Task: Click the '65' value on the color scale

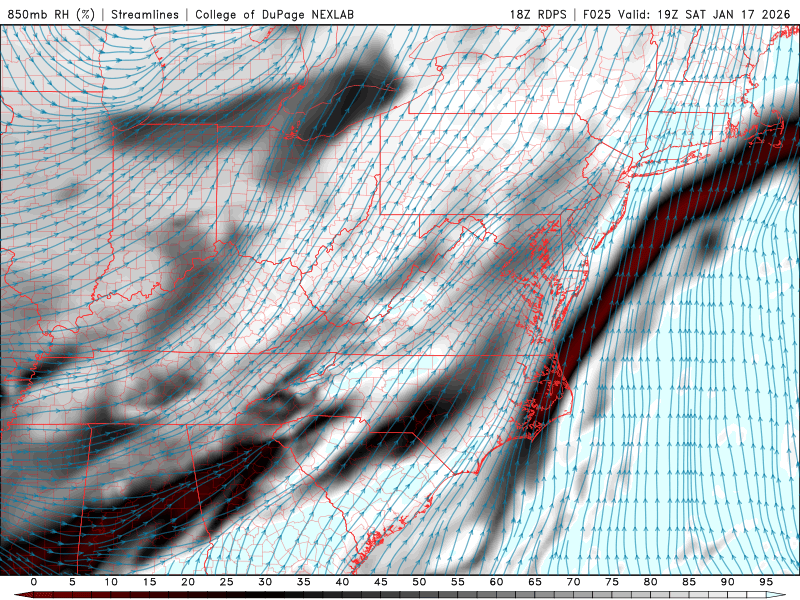Action: coord(535,582)
